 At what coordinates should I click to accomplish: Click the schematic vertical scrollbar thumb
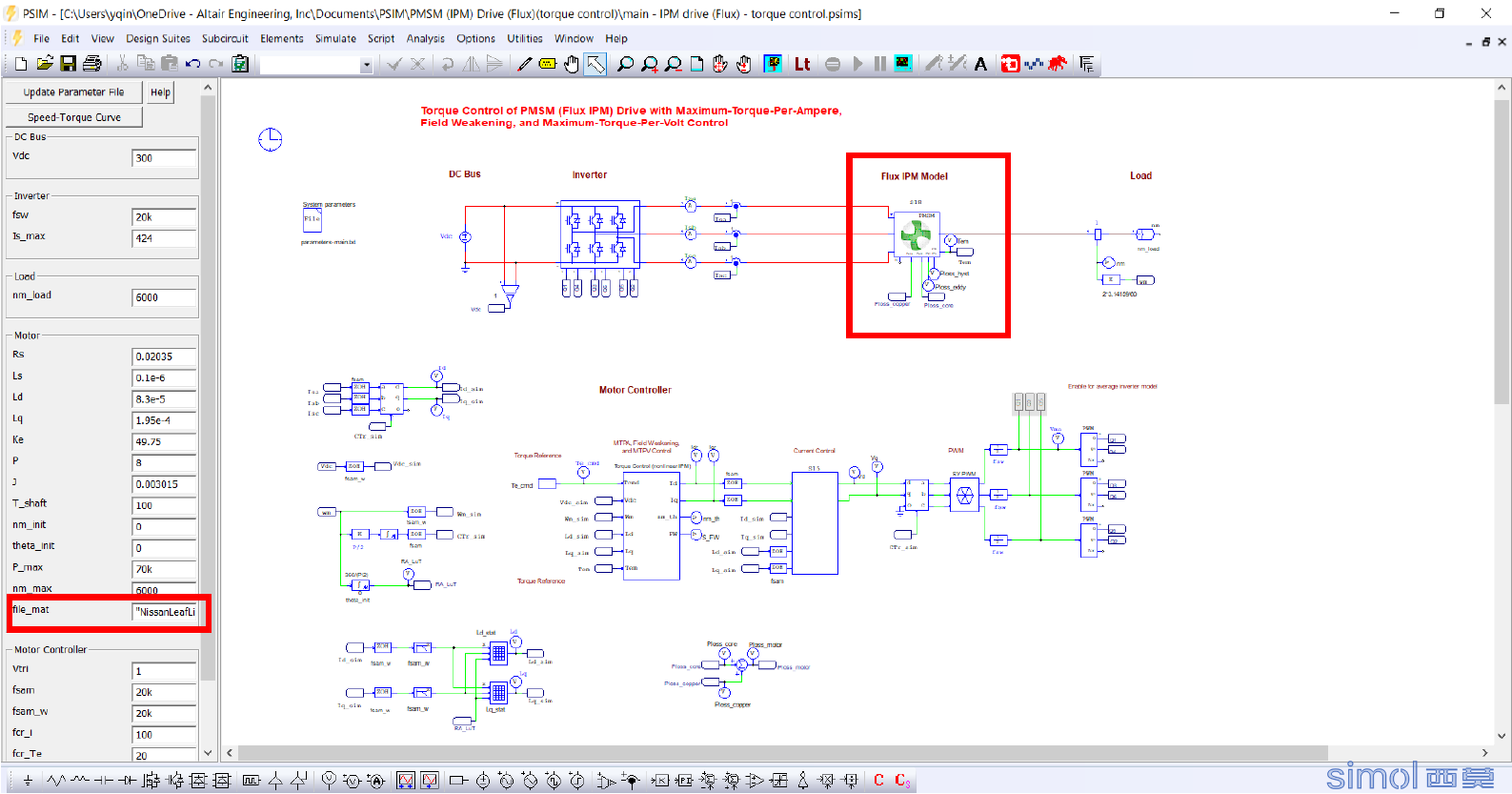[x=1502, y=251]
